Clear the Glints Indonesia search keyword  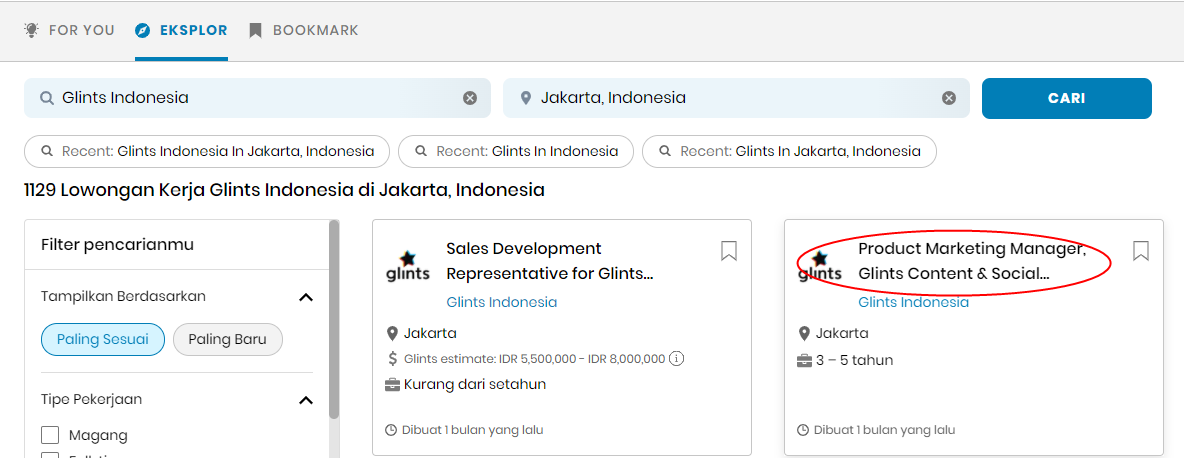click(470, 98)
